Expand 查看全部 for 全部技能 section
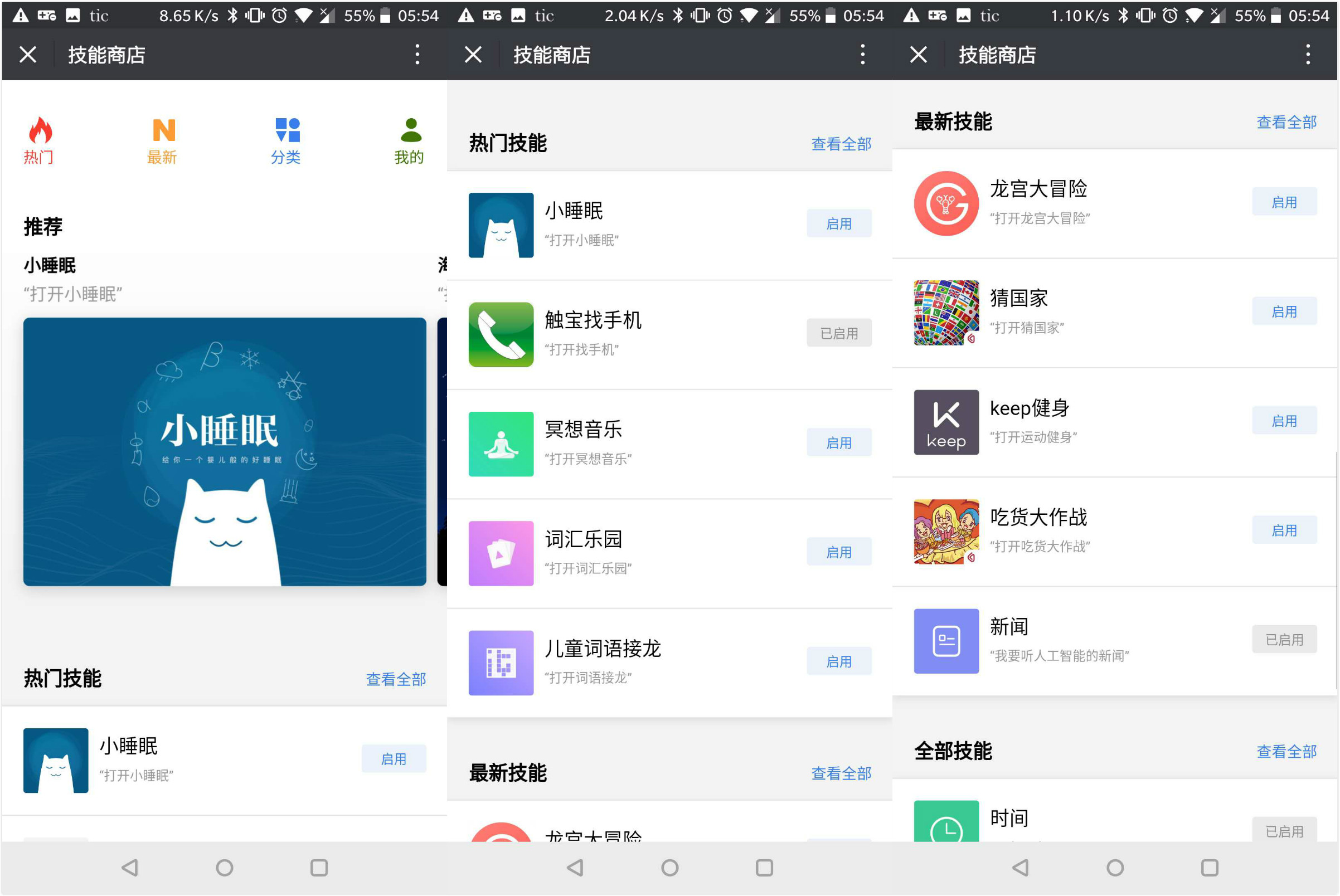 1286,751
